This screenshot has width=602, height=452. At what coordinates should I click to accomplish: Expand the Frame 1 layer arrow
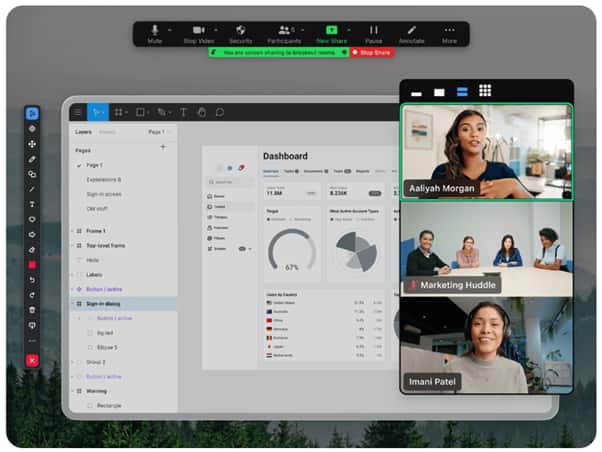73,231
